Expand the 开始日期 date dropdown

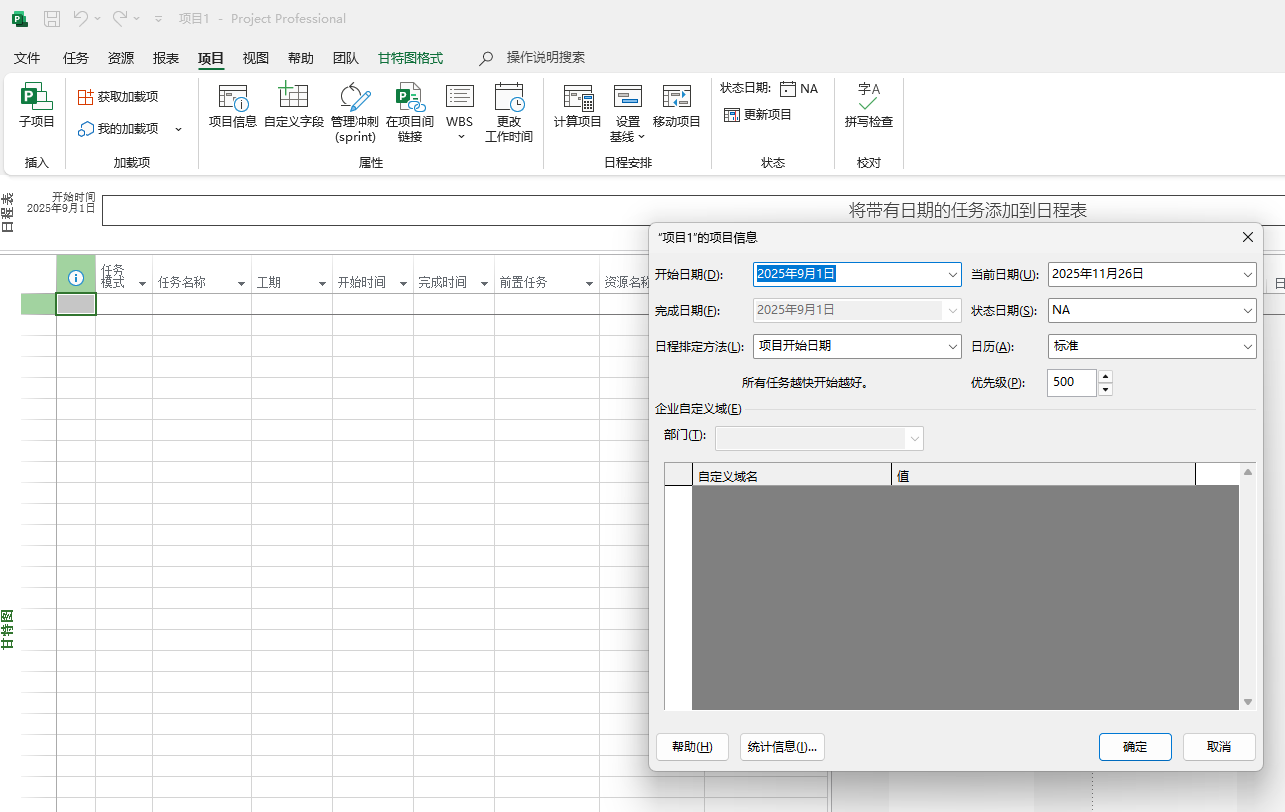pyautogui.click(x=953, y=274)
